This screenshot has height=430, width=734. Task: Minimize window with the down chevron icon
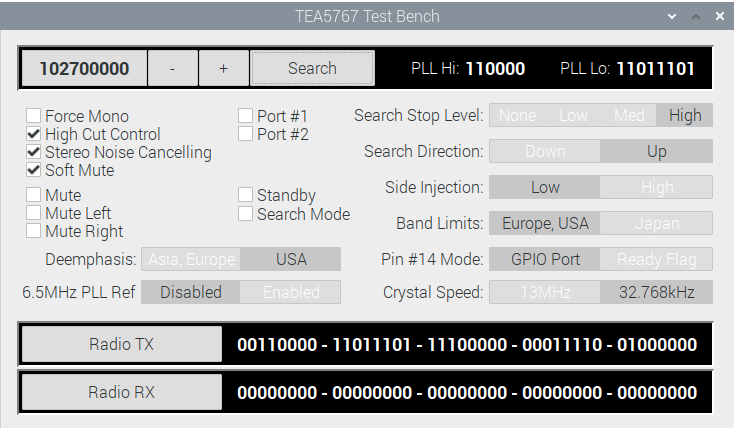(672, 16)
